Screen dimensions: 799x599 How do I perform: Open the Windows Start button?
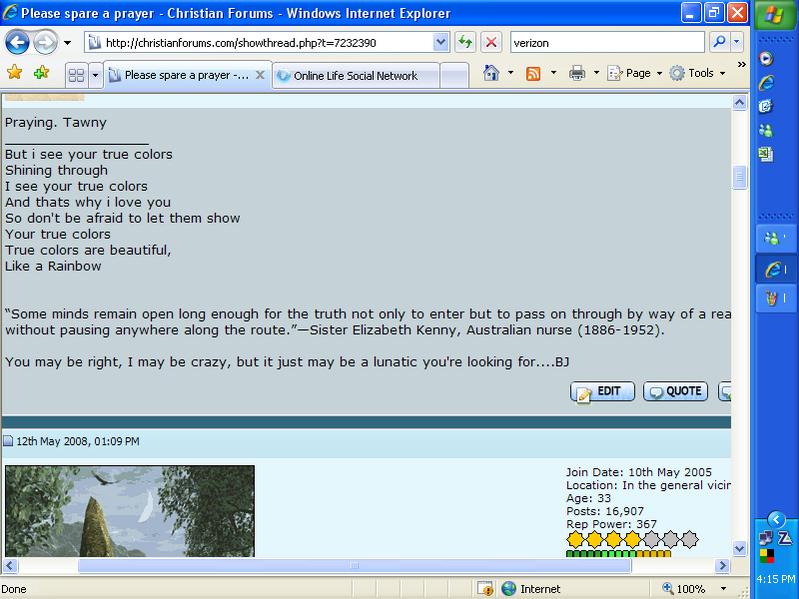tap(775, 14)
